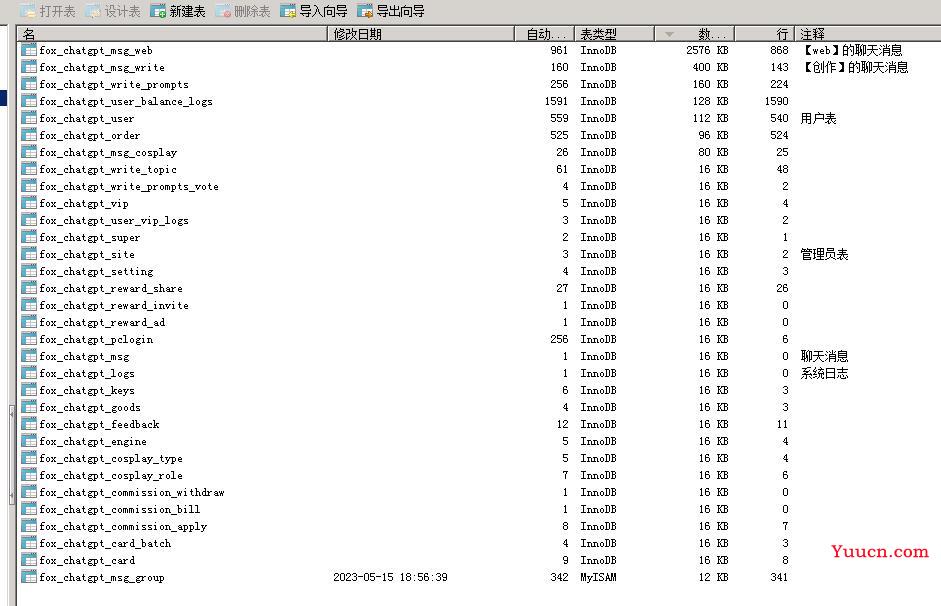This screenshot has height=606, width=941.
Task: Click the 聊天消息 comment for fox_chatgpt_msg
Action: (x=824, y=356)
